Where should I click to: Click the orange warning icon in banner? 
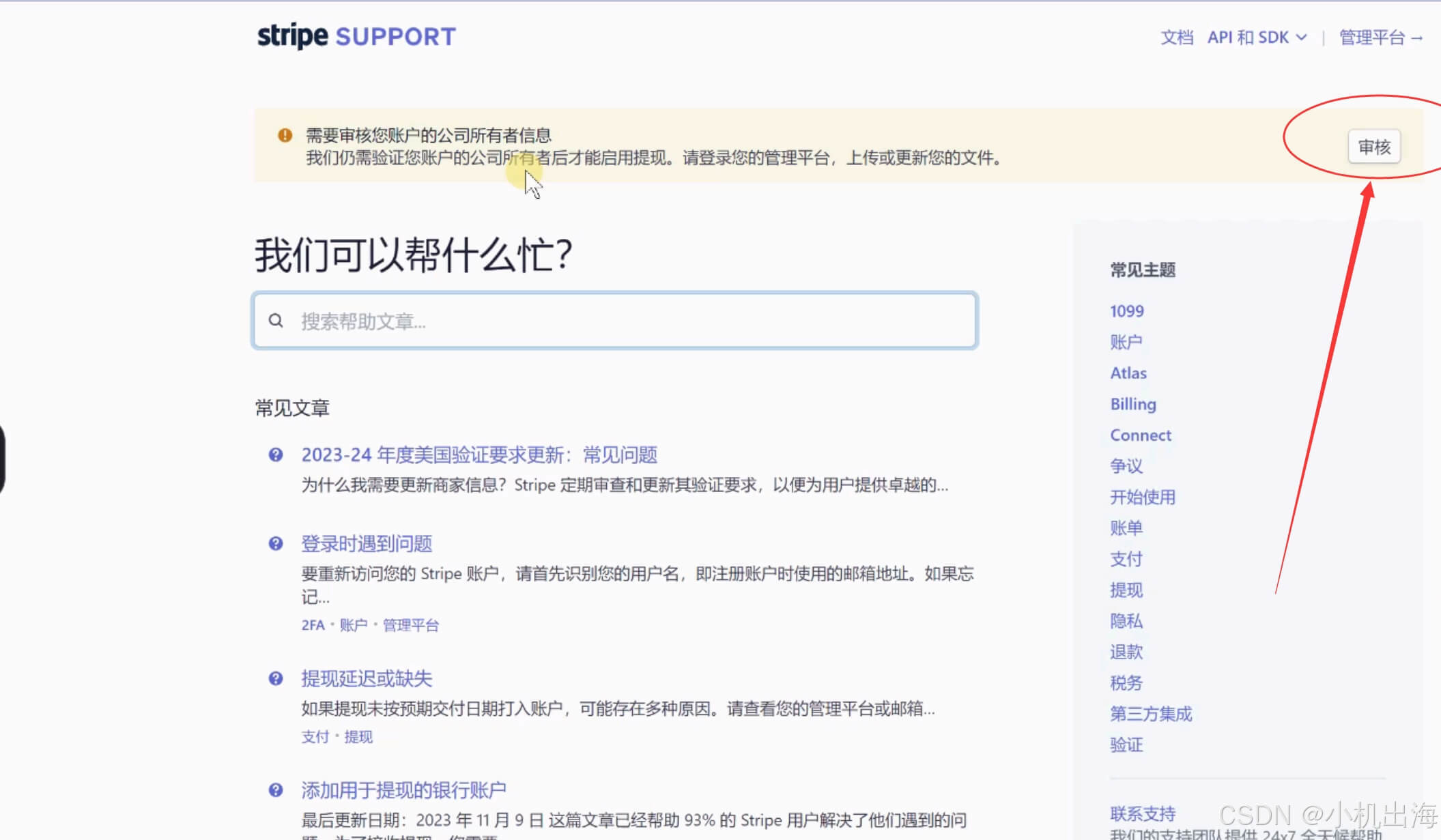(285, 135)
